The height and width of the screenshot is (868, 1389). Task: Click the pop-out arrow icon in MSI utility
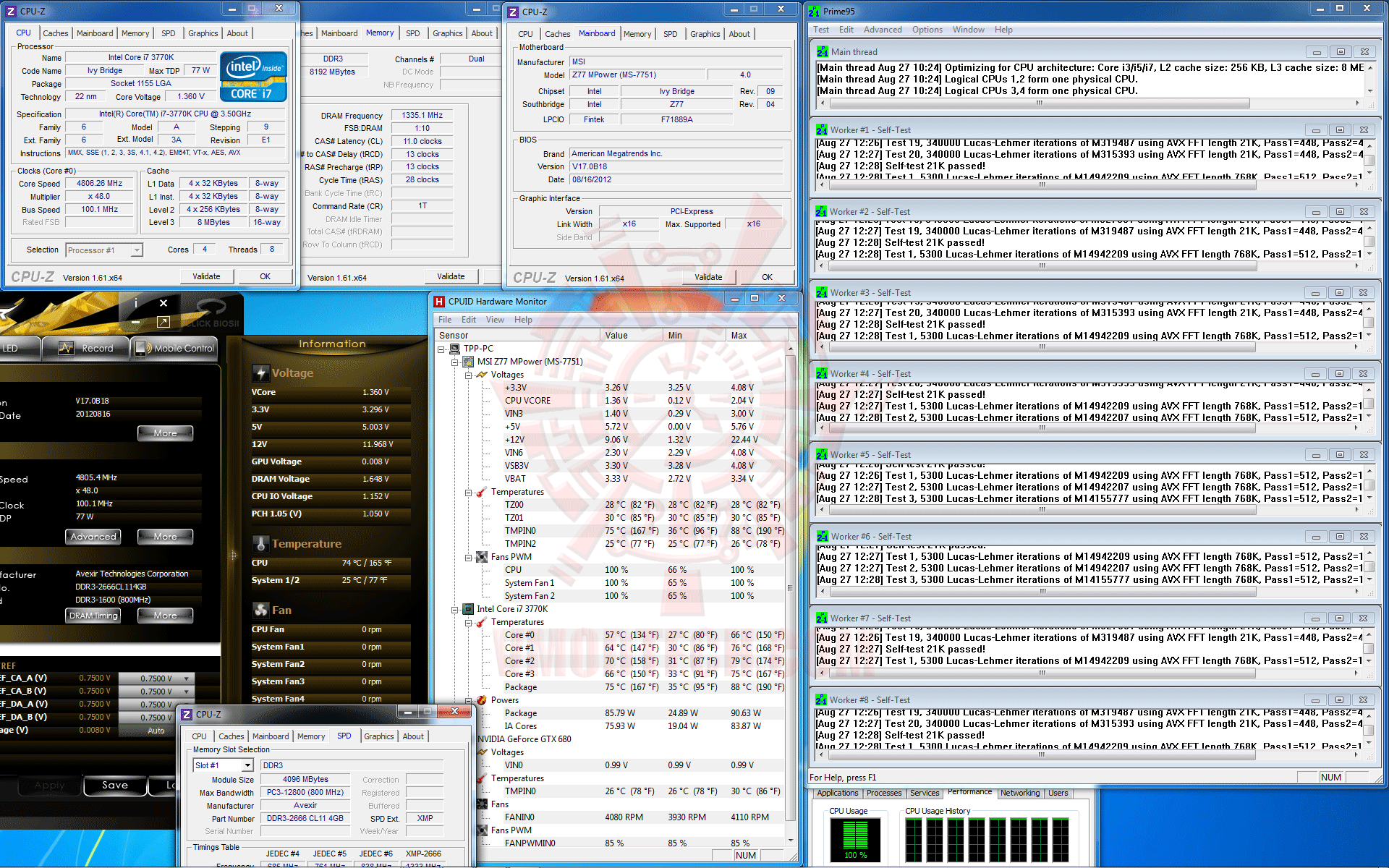(x=163, y=322)
